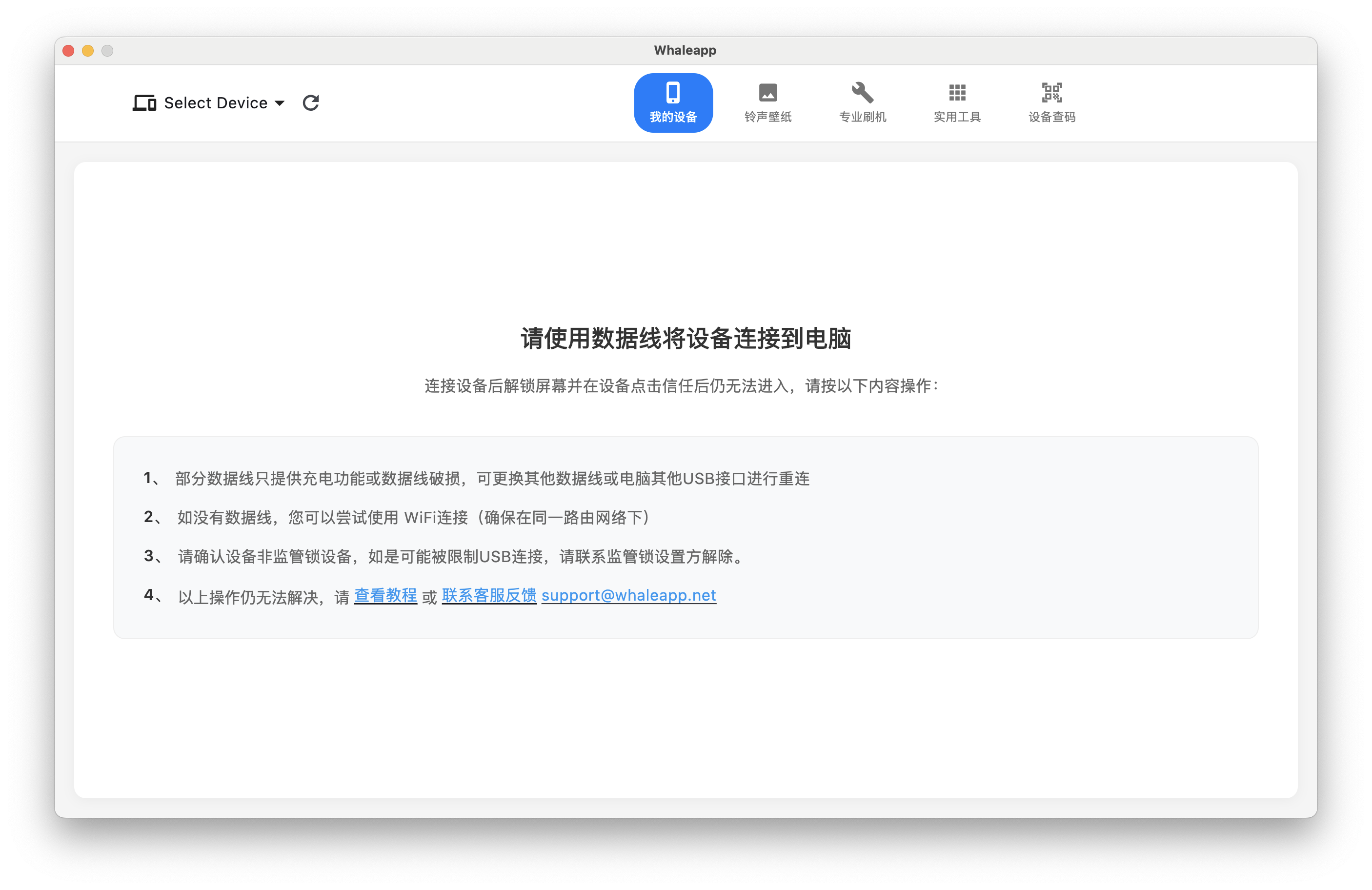The image size is (1372, 890).
Task: Click the 联系客服反馈 feedback link
Action: [489, 595]
